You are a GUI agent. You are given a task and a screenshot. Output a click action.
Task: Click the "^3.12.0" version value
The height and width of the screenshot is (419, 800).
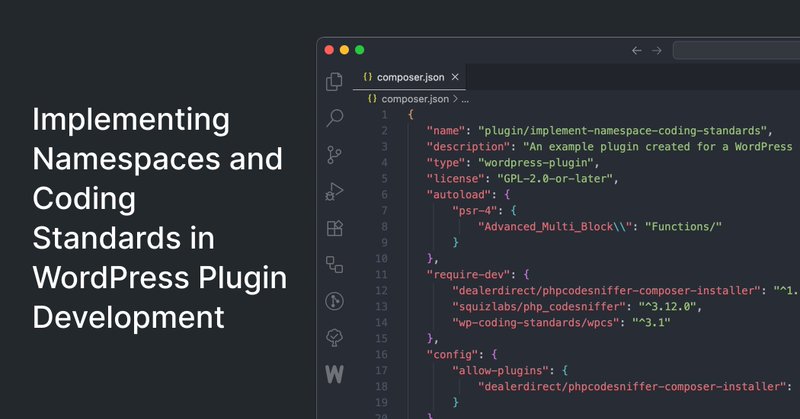[x=667, y=307]
